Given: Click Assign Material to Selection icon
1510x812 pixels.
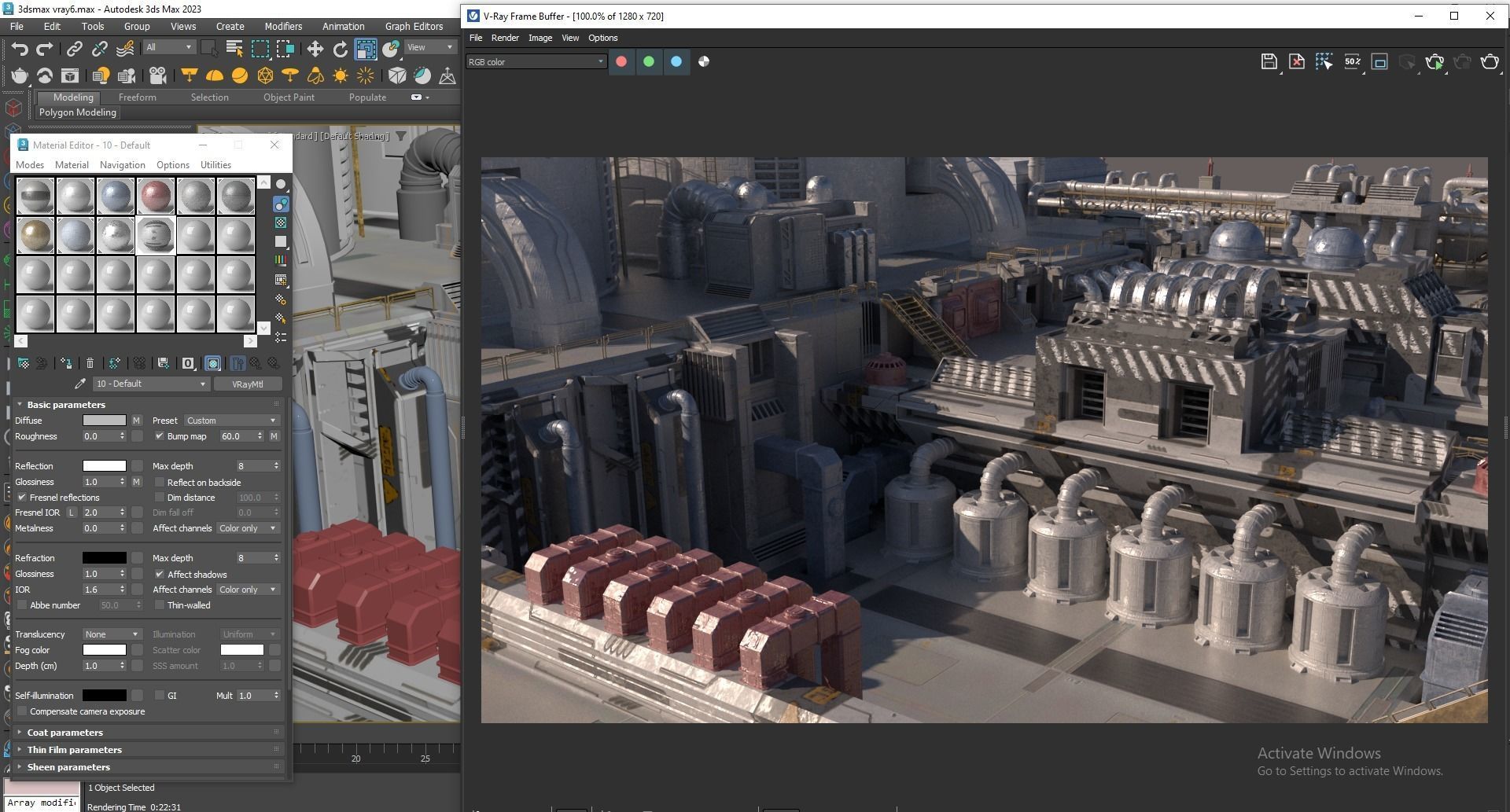Looking at the screenshot, I should pyautogui.click(x=66, y=363).
